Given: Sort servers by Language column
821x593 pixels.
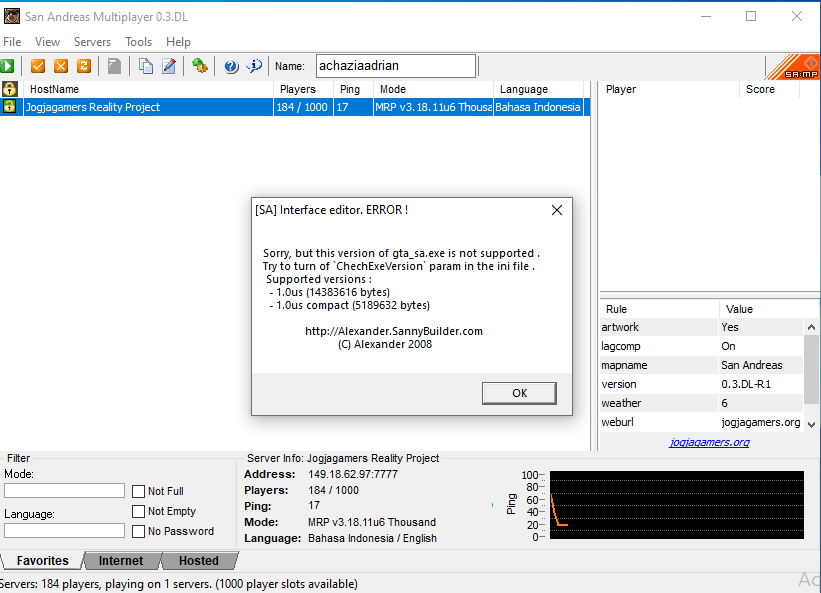Looking at the screenshot, I should point(539,89).
